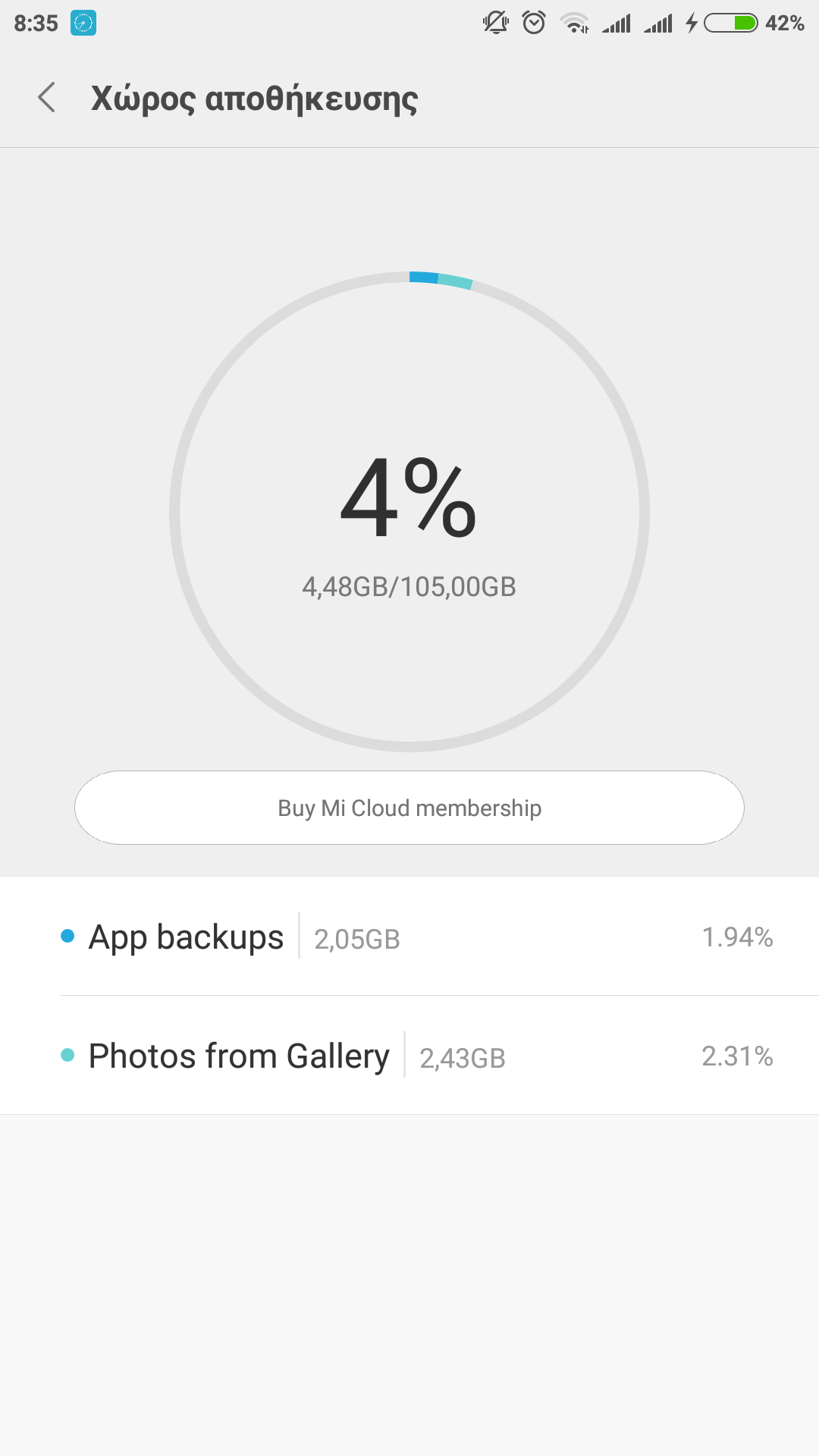Tap the teal dot beside Photos from Gallery
Screen dimensions: 819x1456
coord(67,1055)
